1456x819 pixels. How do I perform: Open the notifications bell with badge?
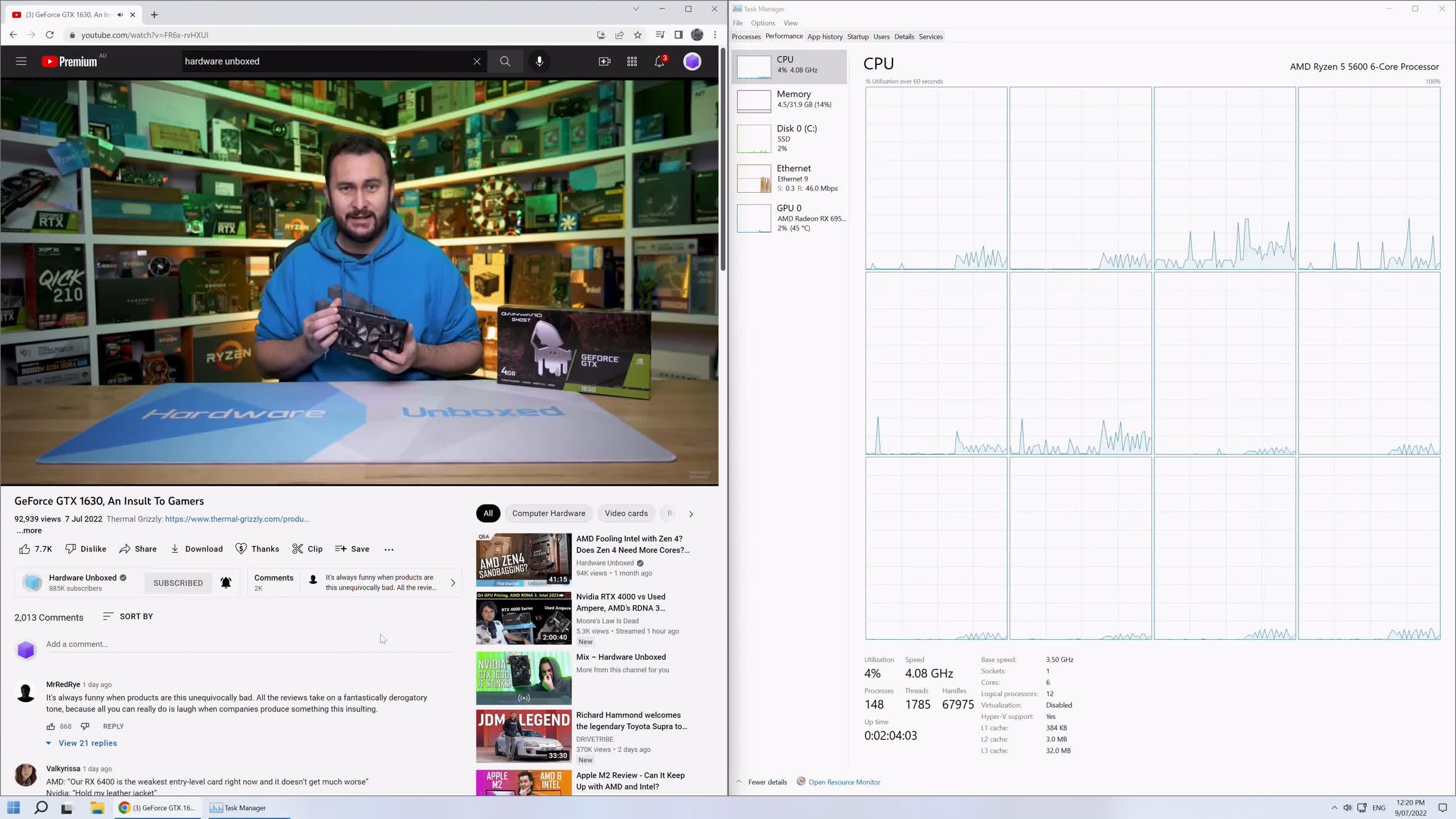click(660, 61)
